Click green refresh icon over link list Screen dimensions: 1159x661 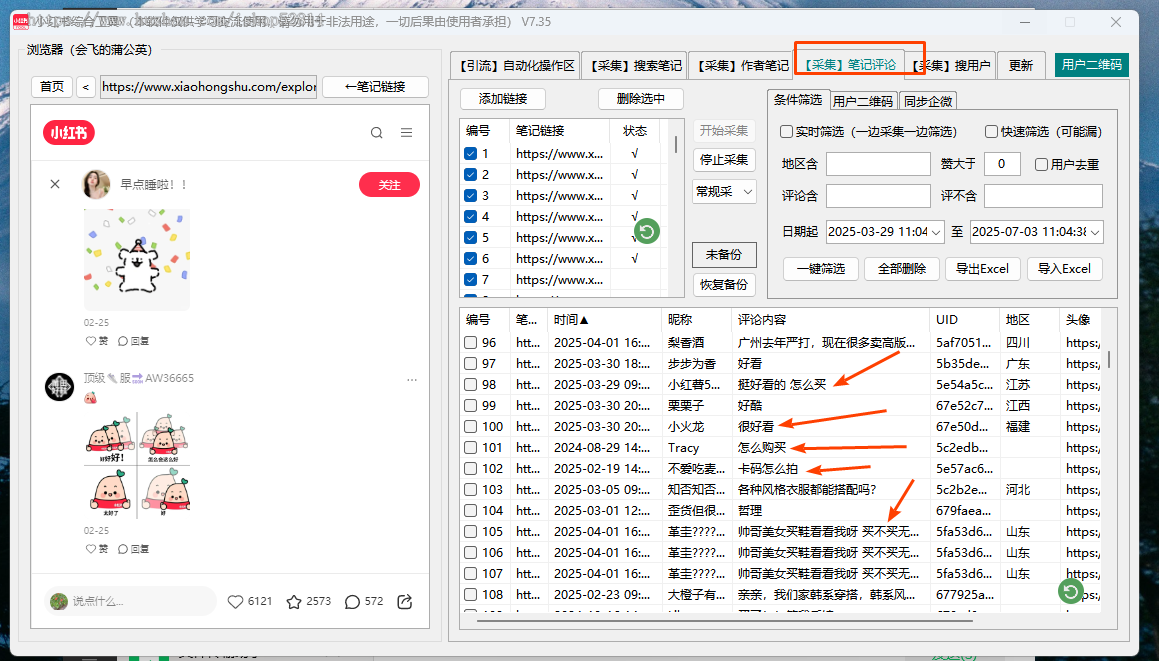[647, 231]
